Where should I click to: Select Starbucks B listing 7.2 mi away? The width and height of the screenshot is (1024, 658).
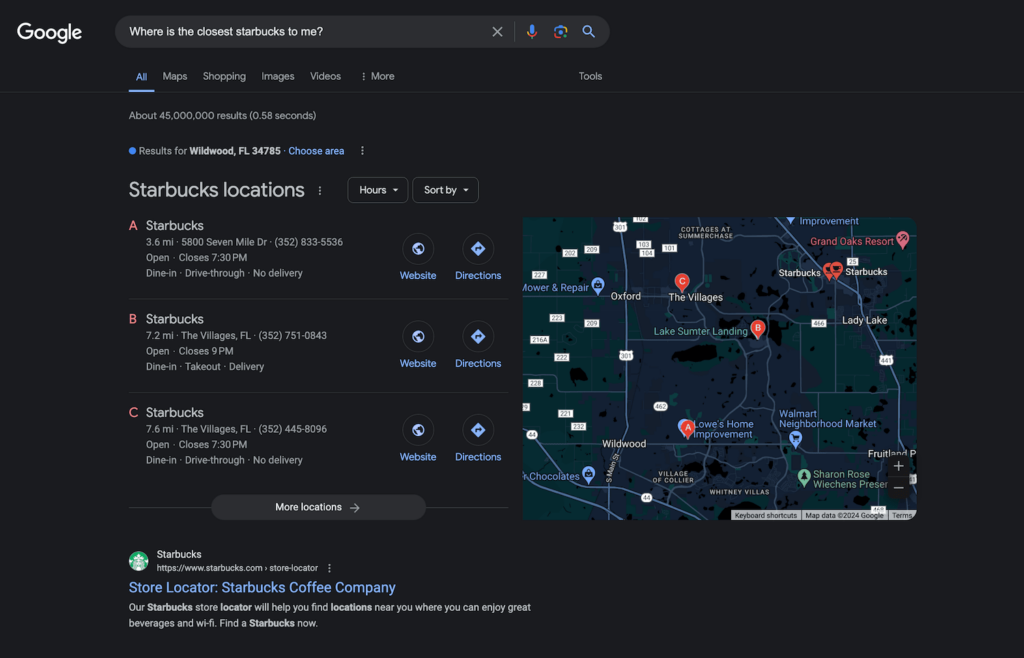261,343
